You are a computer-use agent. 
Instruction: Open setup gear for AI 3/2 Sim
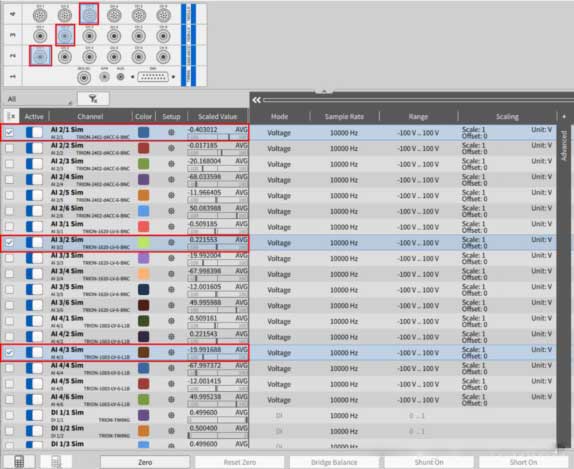tap(171, 242)
